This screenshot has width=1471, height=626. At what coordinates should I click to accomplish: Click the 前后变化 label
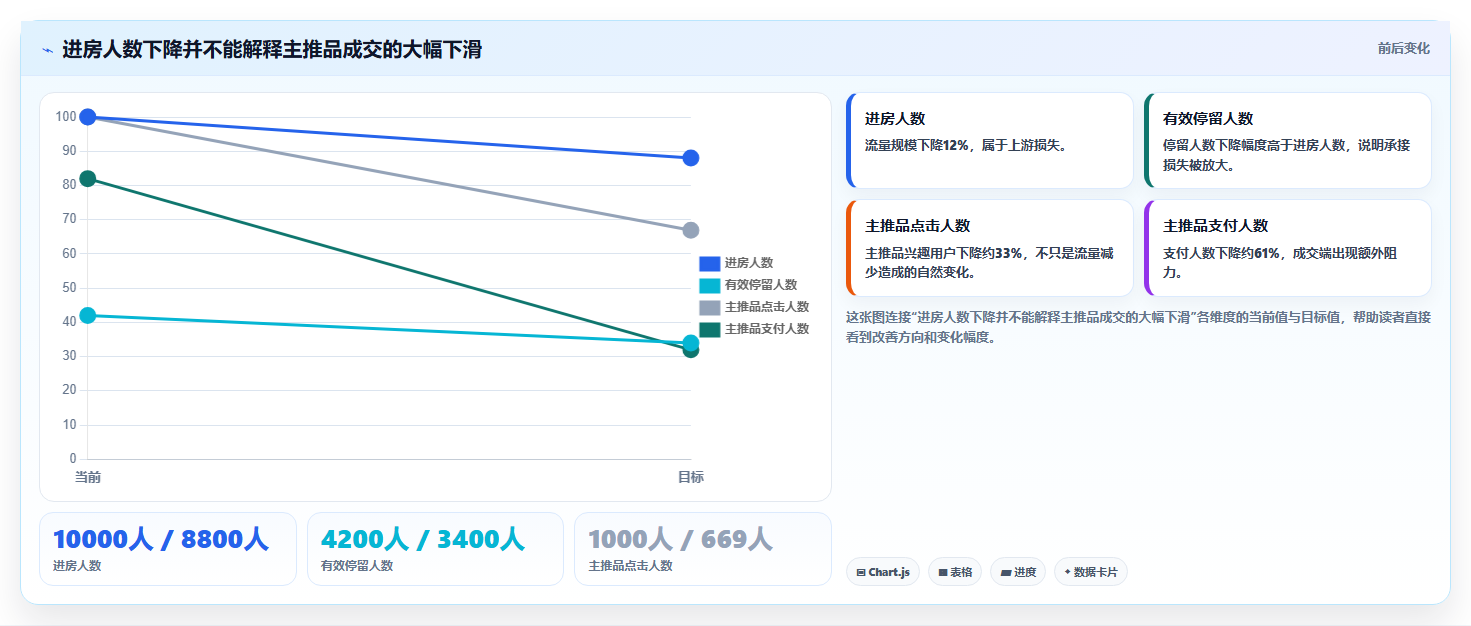click(1403, 48)
